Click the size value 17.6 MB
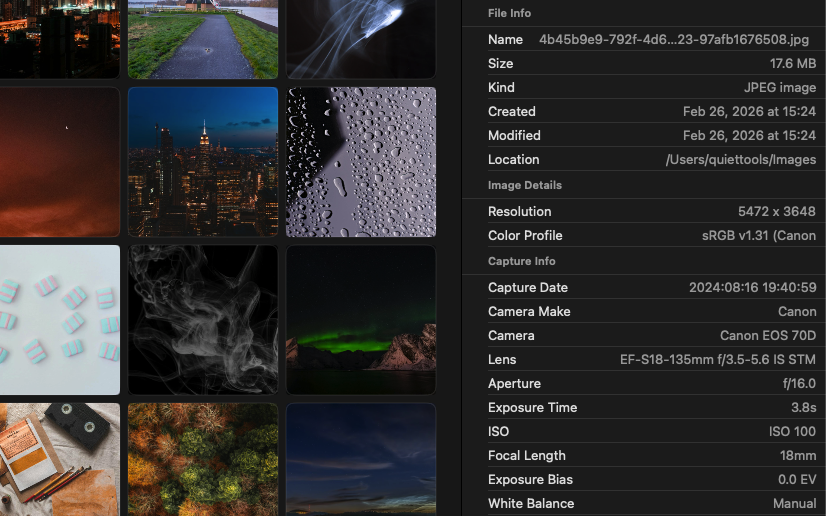Screen dimensions: 826x516 click(x=793, y=64)
